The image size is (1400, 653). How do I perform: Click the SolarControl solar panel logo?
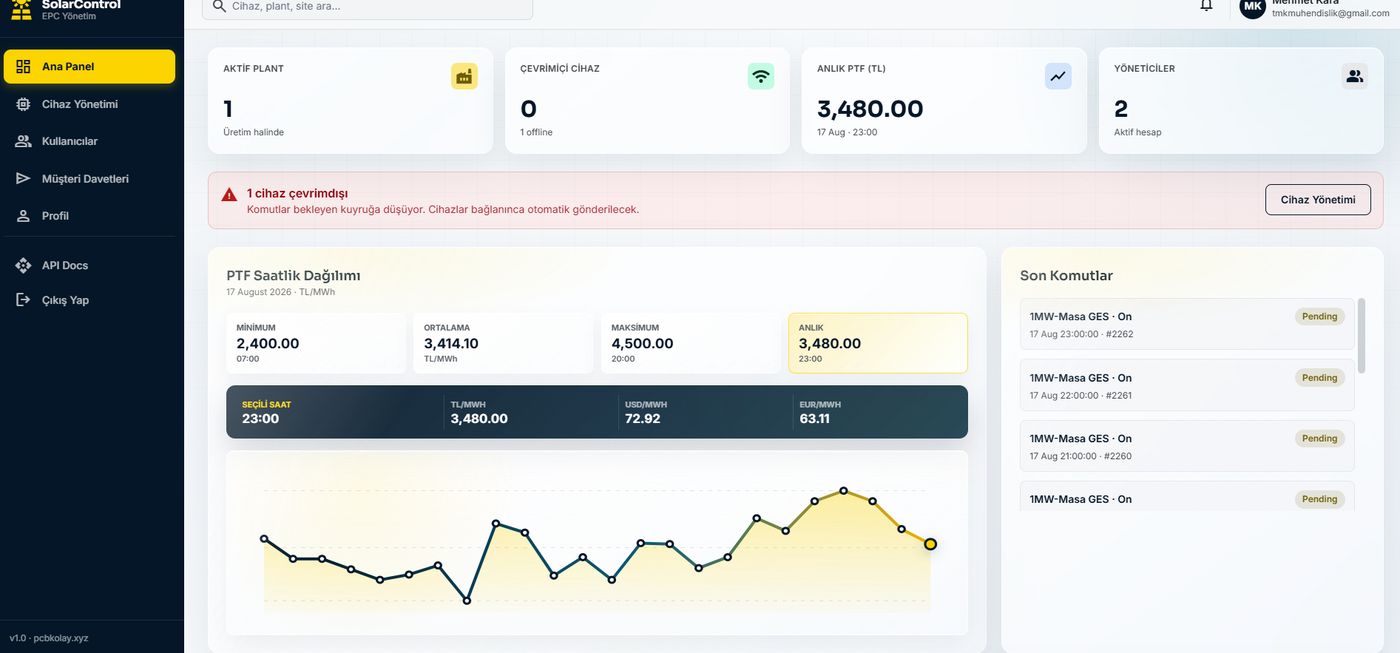coord(21,8)
